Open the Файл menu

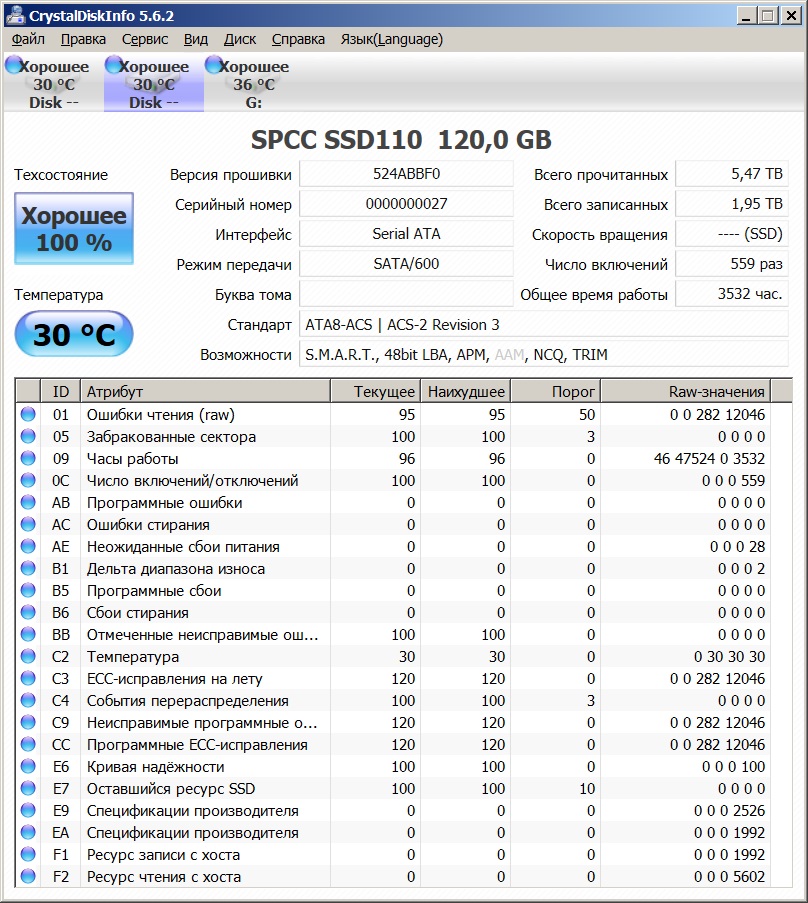pyautogui.click(x=28, y=39)
